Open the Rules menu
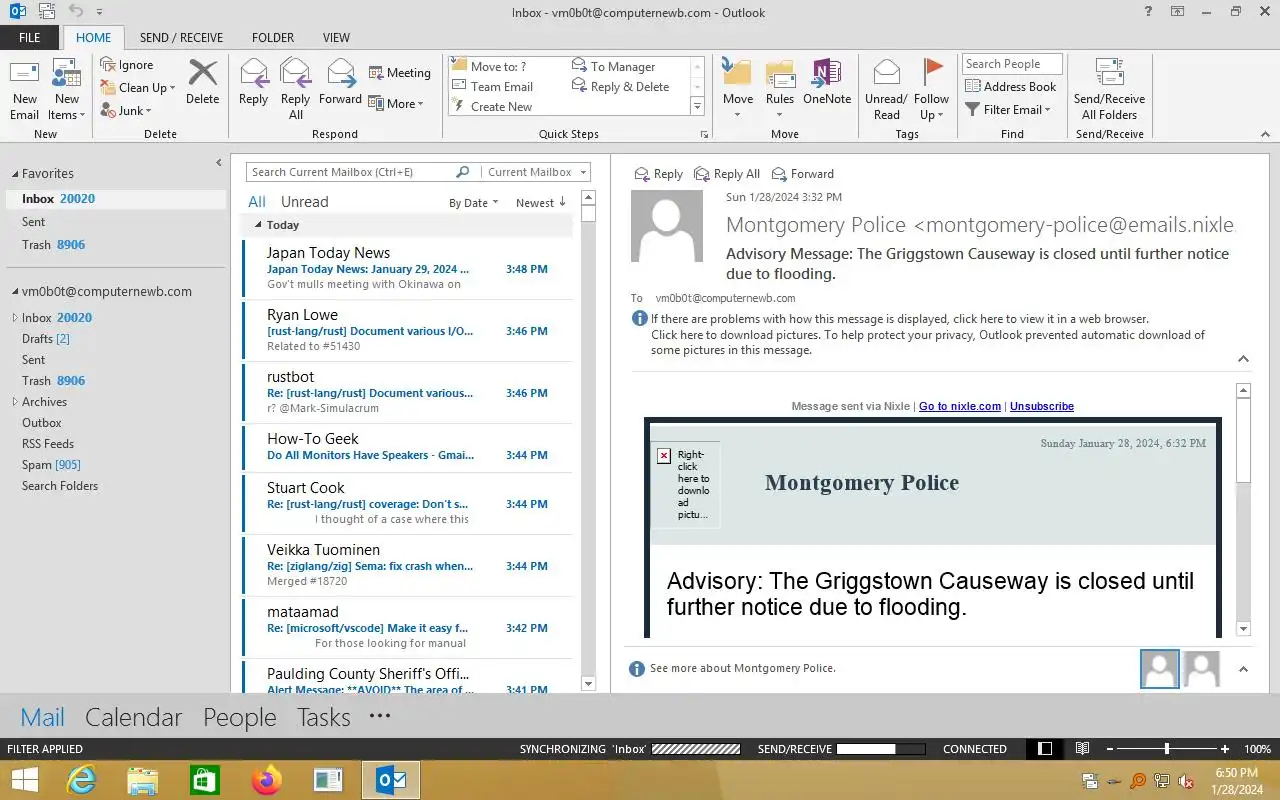The image size is (1280, 800). point(780,89)
